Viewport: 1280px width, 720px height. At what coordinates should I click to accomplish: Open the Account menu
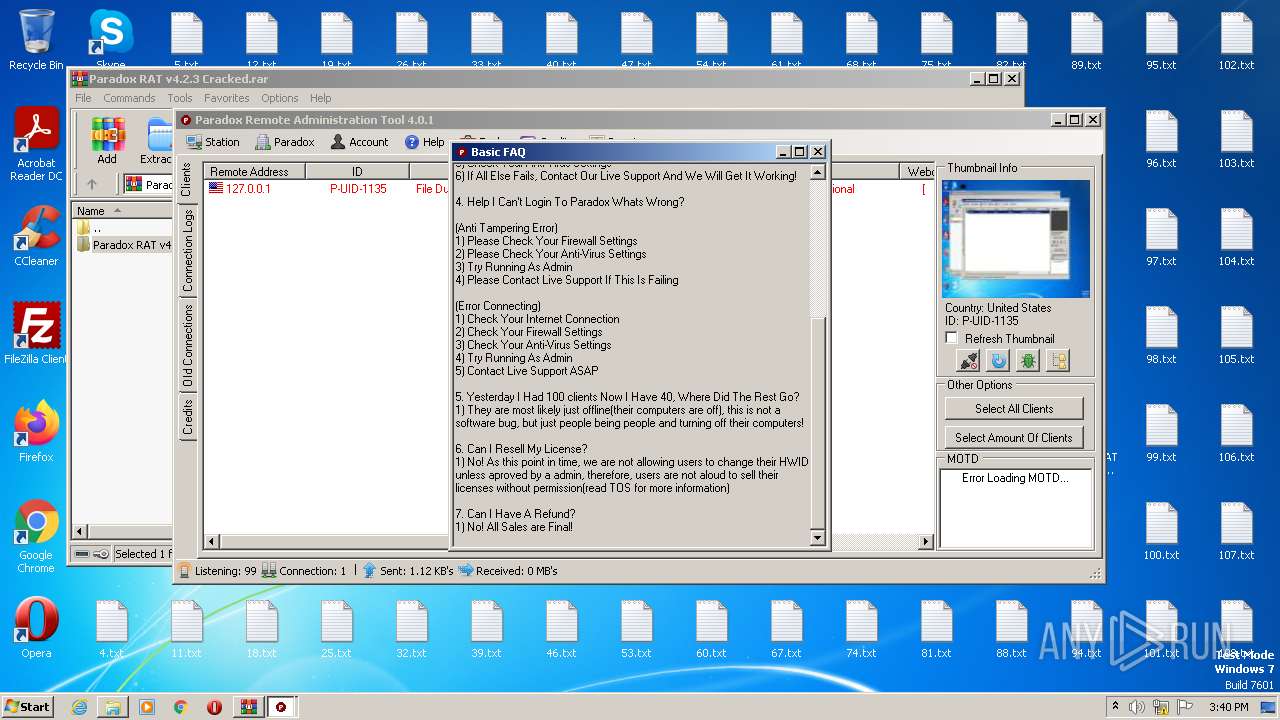click(359, 142)
